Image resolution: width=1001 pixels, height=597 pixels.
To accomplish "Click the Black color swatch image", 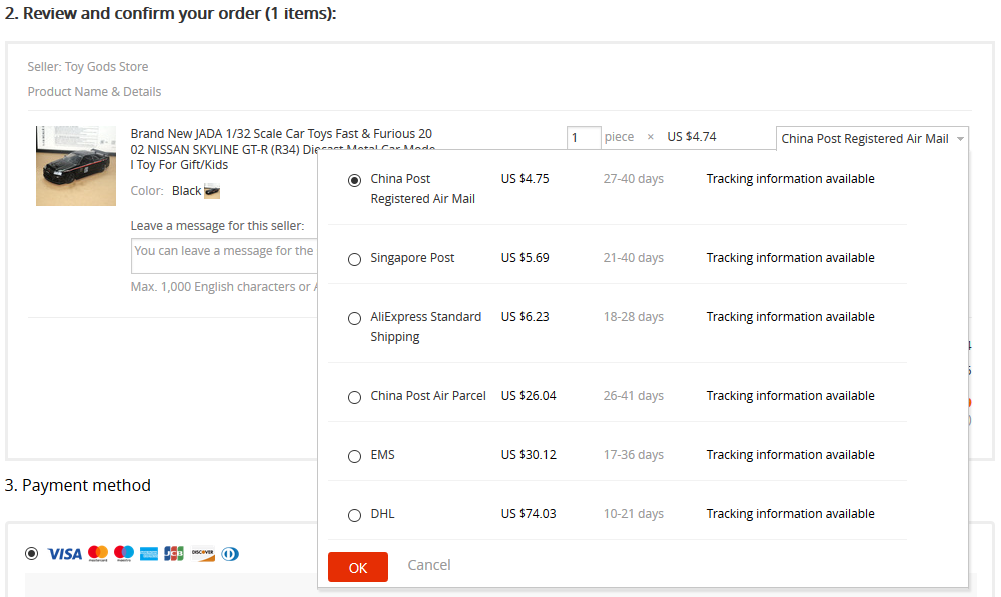I will 212,191.
